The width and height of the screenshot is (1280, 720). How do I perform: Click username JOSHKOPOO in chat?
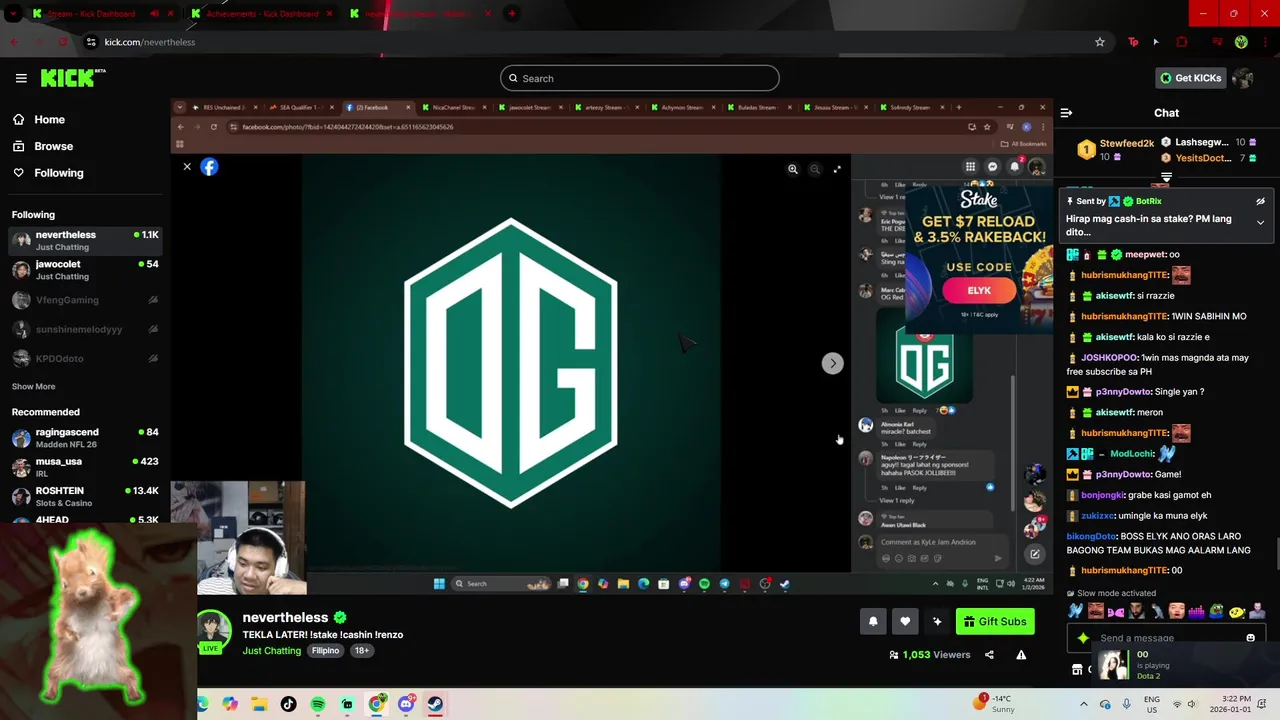[x=1110, y=358]
